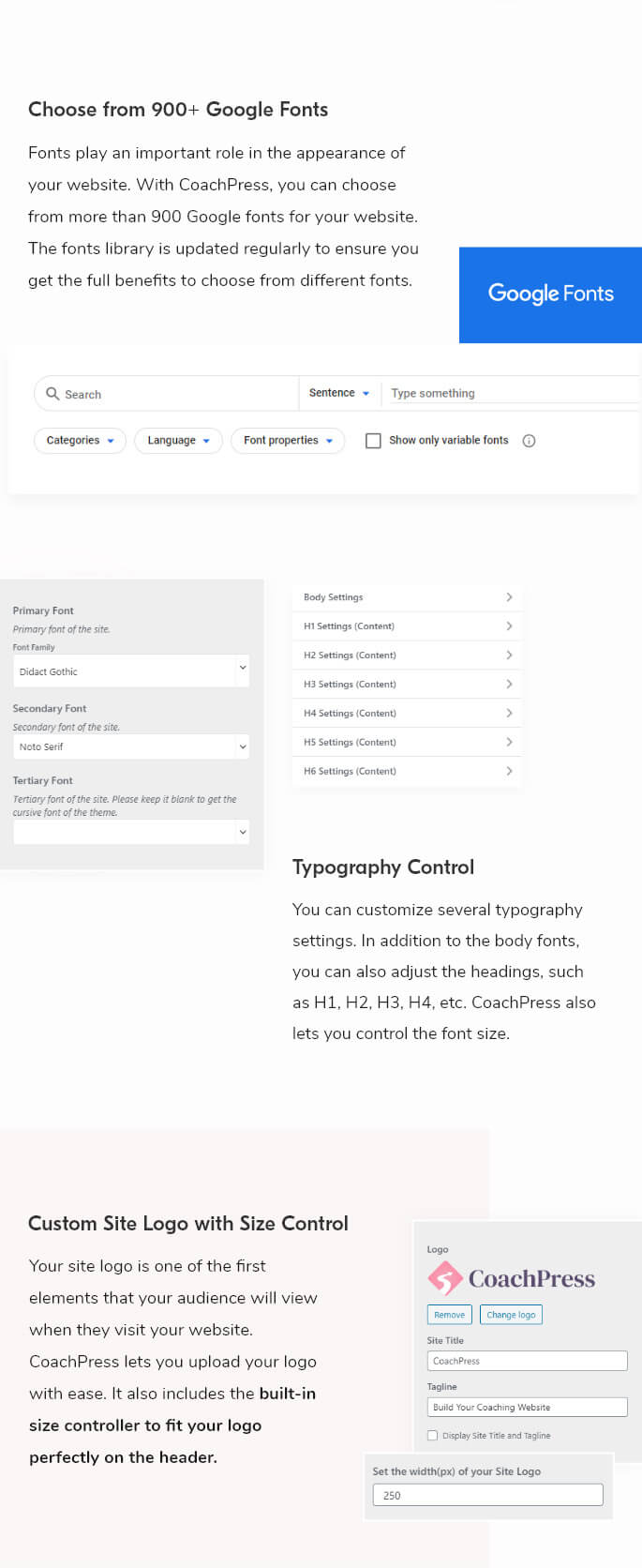Open Primary Font family dropdown (Didact Gothic)
This screenshot has height=1568, width=642.
point(131,671)
